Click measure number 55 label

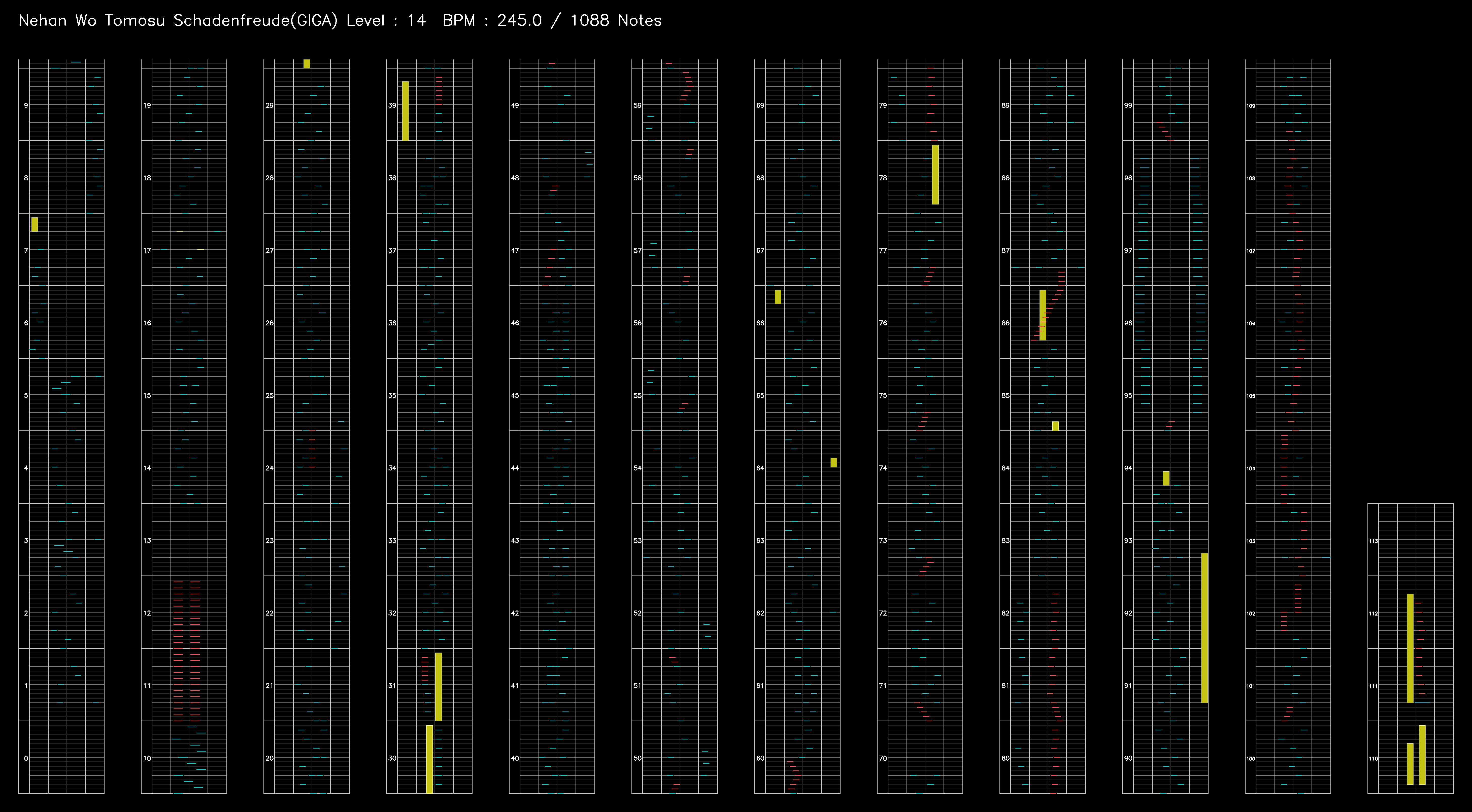(638, 395)
